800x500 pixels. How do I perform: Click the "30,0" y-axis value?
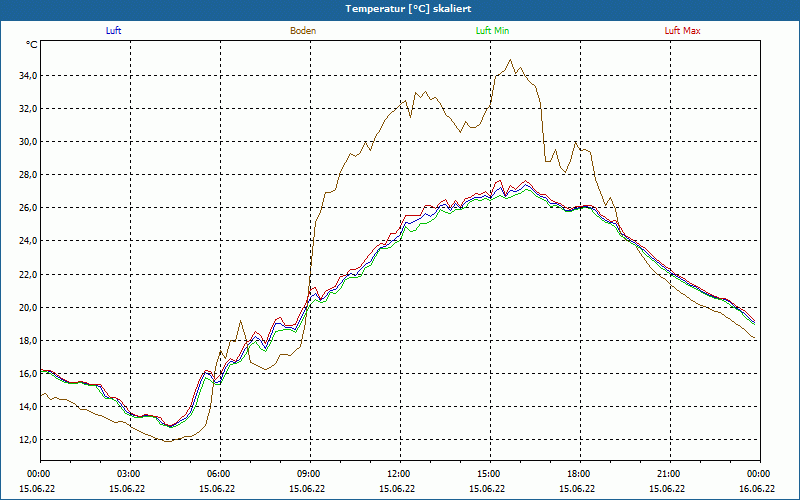tap(28, 142)
